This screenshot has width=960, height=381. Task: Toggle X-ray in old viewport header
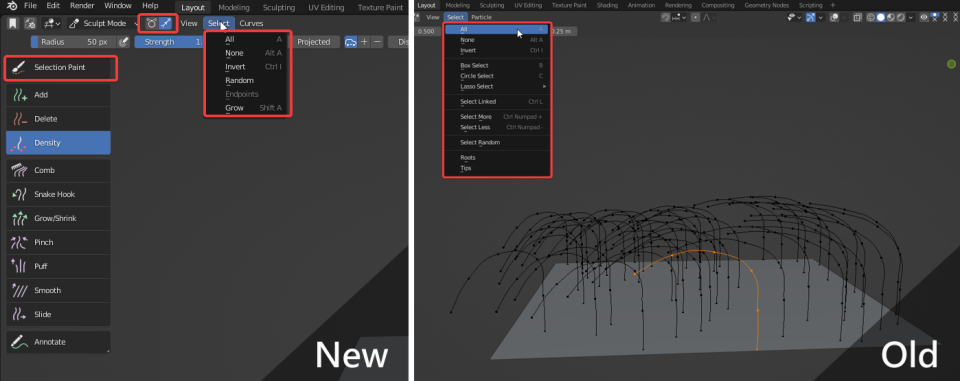click(858, 18)
